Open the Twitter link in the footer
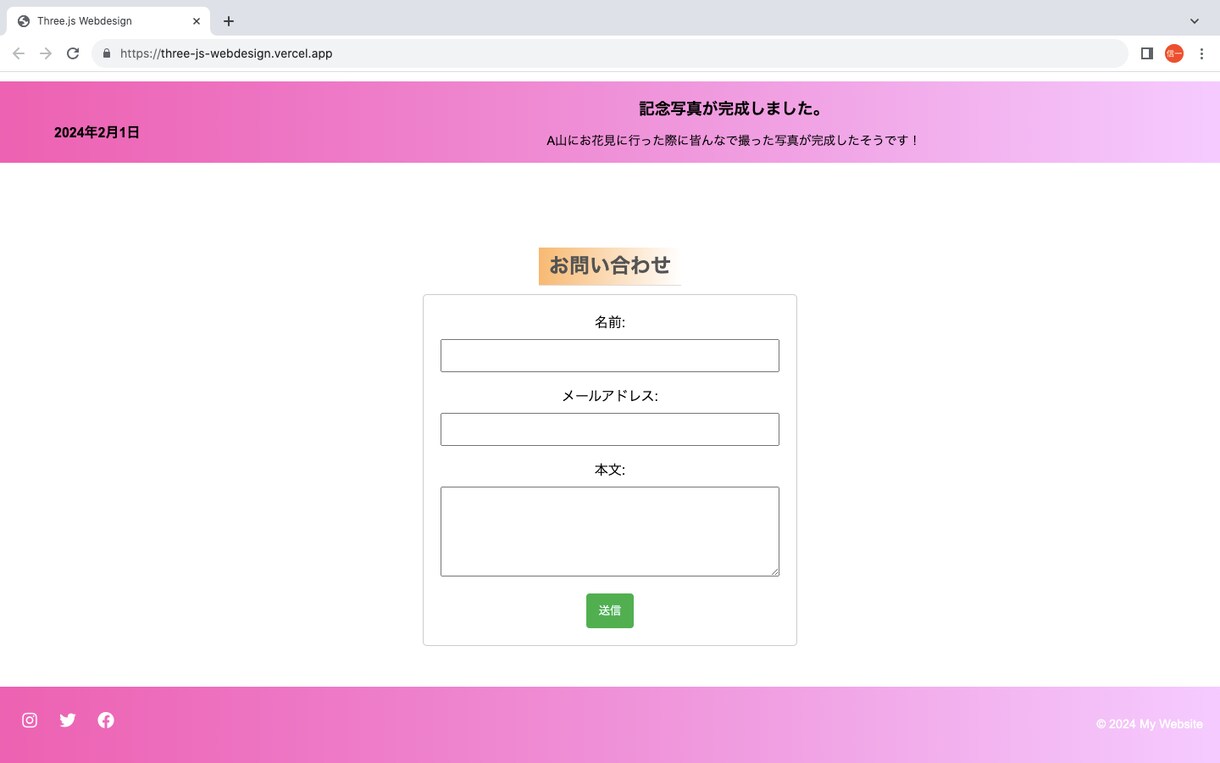The image size is (1220, 763). [68, 720]
